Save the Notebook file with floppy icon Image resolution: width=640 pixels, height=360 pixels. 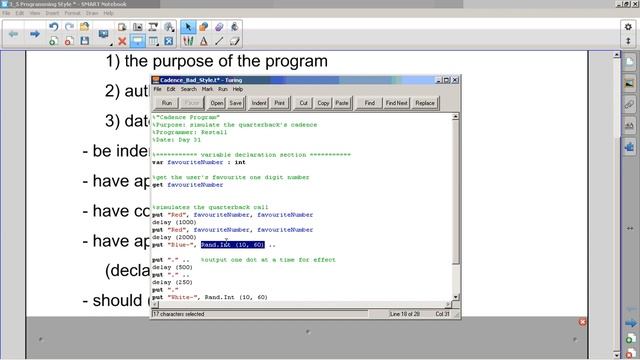coord(84,41)
